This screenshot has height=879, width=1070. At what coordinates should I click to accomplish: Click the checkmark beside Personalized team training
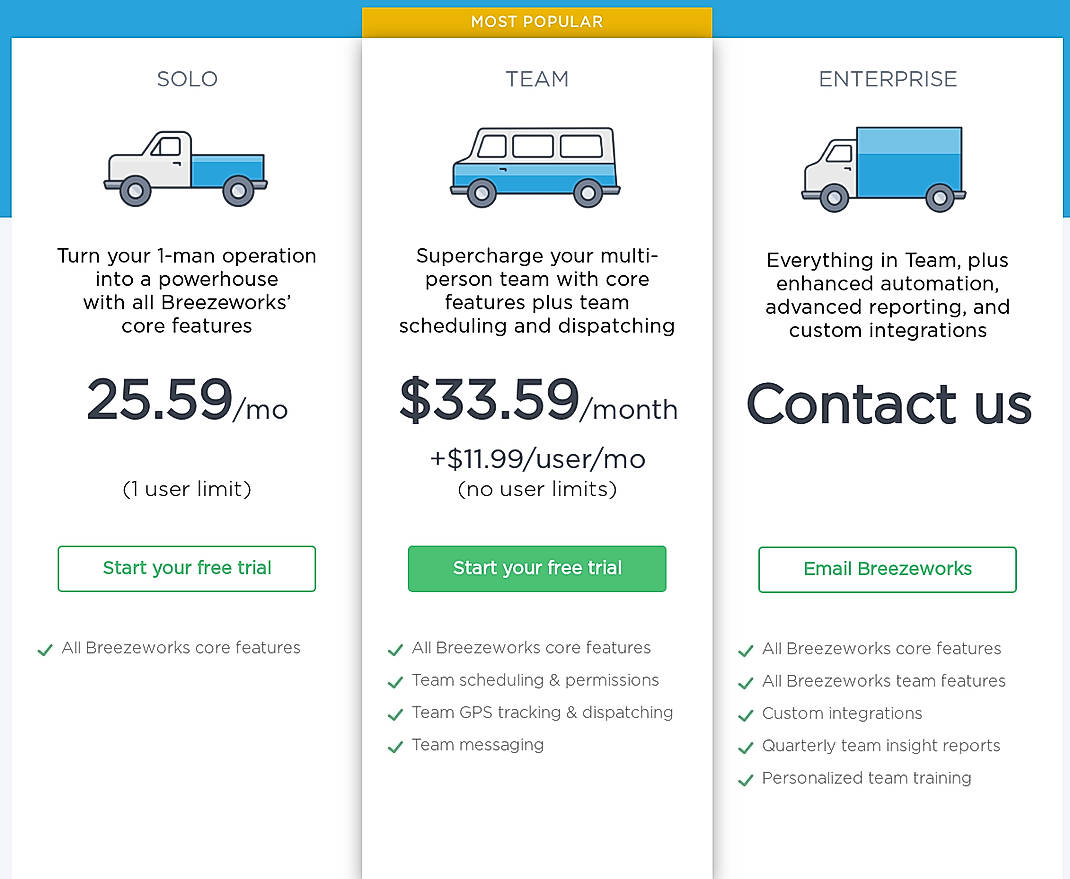coord(746,779)
